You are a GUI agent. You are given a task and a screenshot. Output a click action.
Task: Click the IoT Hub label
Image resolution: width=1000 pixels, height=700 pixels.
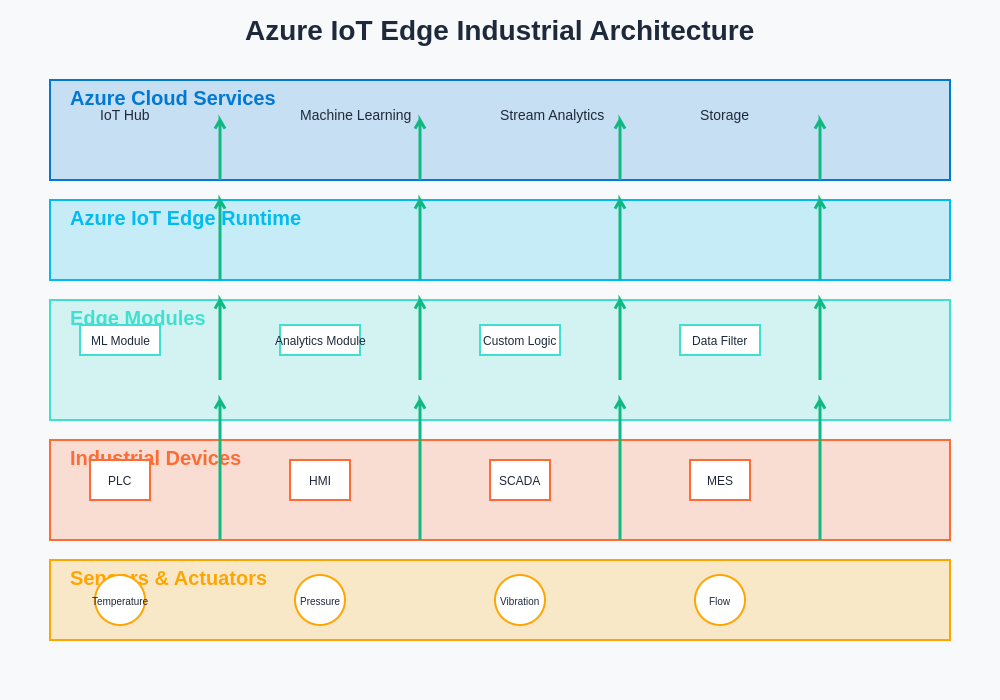coord(125,115)
